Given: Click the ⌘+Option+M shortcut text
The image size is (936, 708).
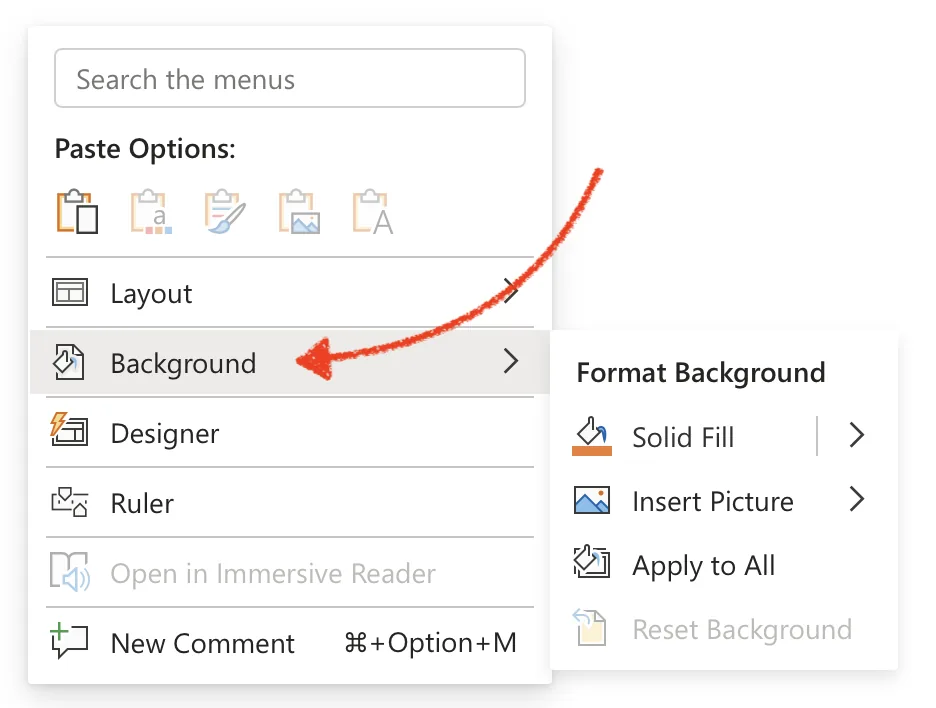Looking at the screenshot, I should tap(430, 643).
